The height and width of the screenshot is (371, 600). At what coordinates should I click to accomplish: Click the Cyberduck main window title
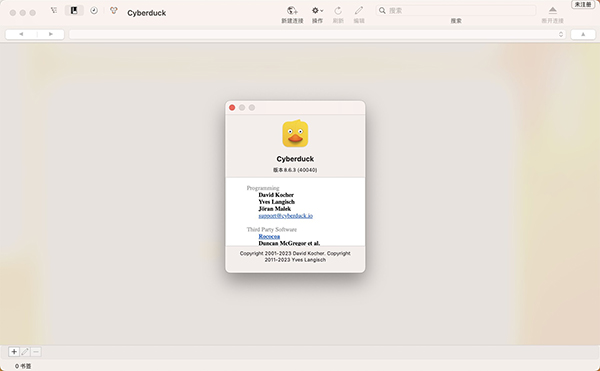[x=147, y=13]
